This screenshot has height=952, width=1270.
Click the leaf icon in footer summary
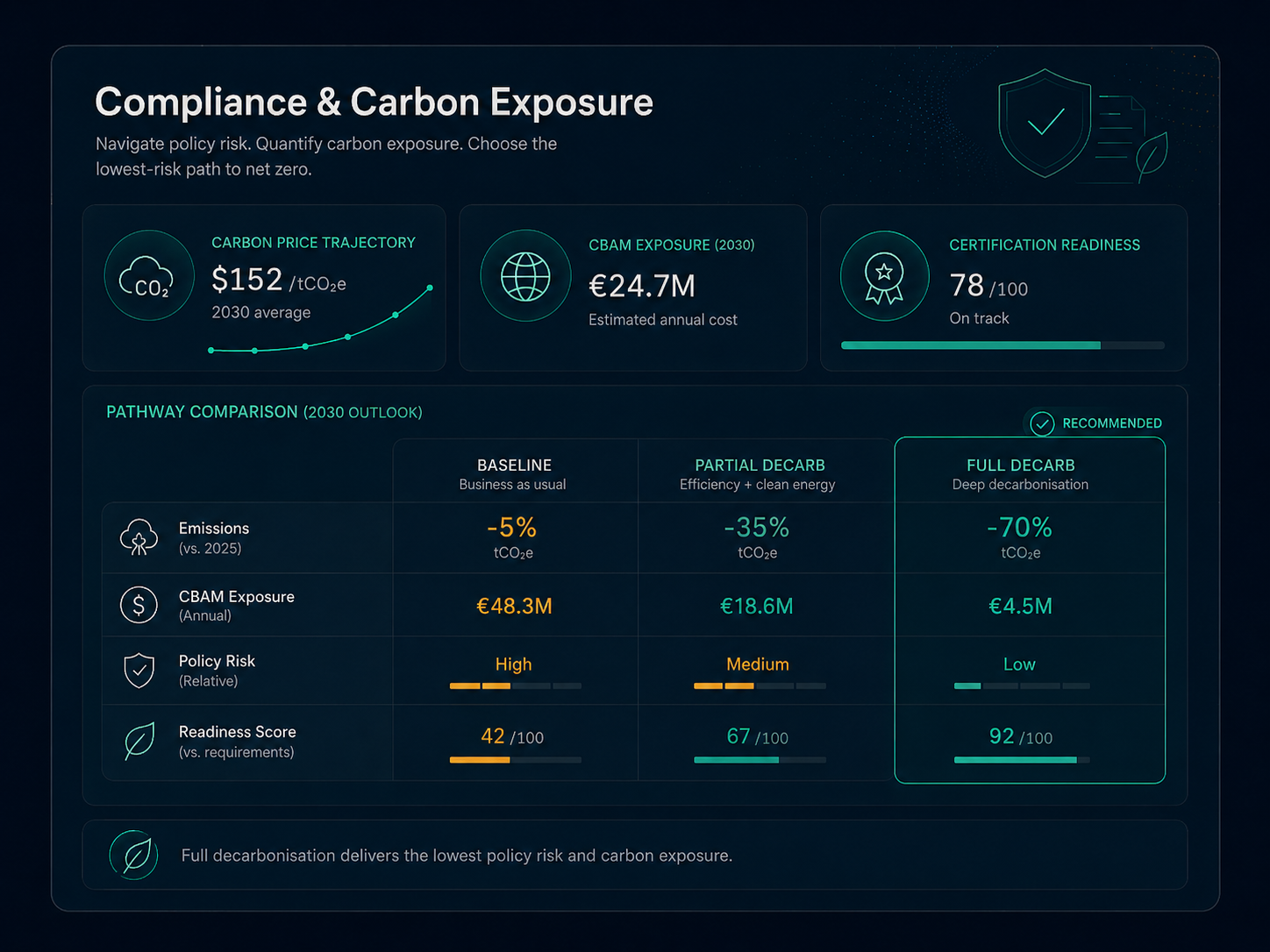click(x=134, y=855)
